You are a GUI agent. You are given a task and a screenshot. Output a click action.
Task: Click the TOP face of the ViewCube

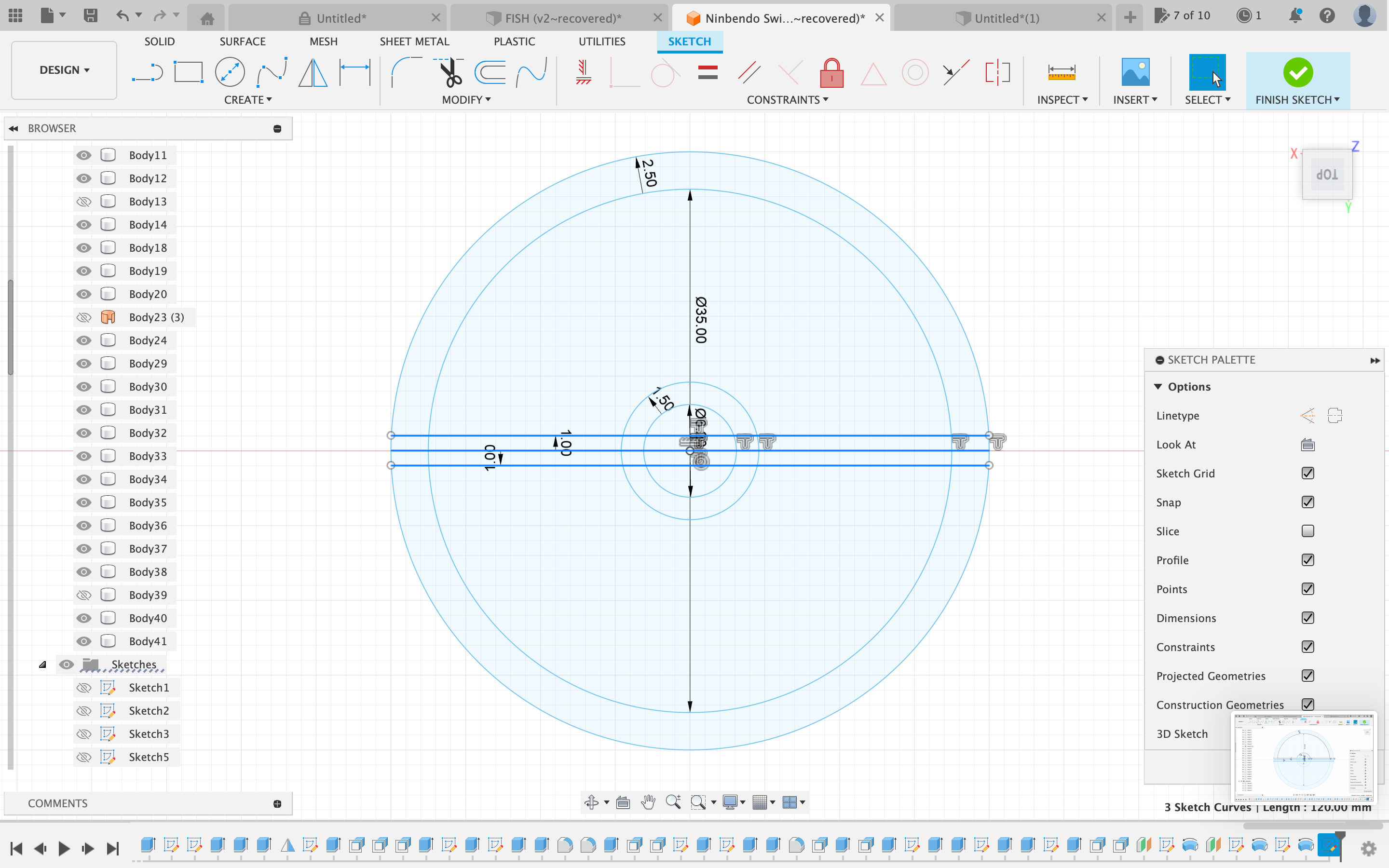point(1328,174)
